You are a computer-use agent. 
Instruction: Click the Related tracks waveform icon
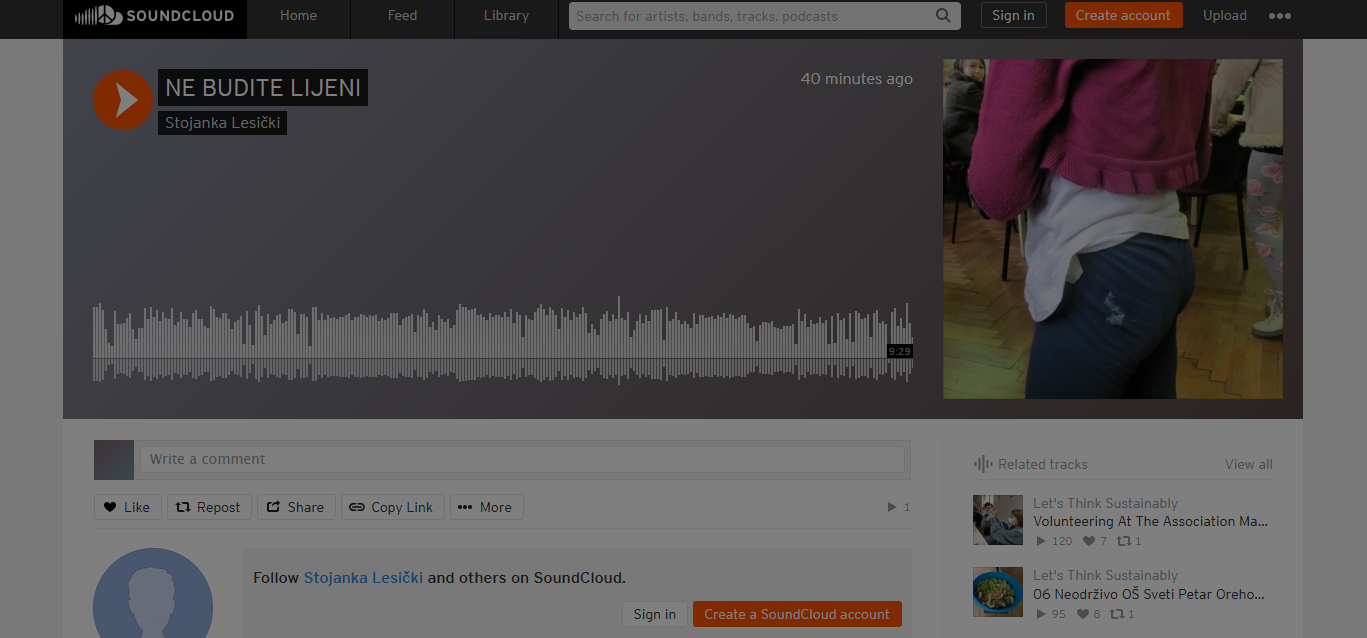983,464
